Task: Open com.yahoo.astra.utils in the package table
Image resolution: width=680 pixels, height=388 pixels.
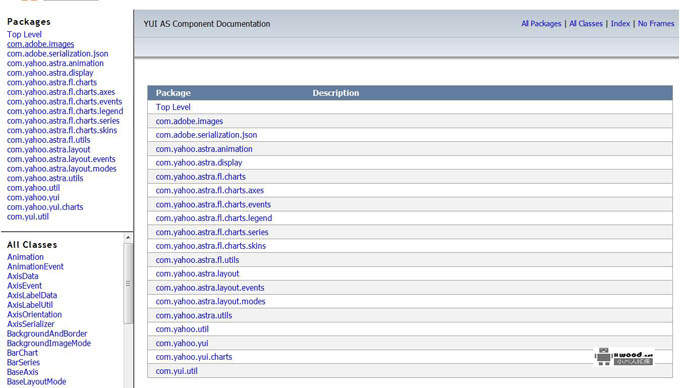Action: (x=194, y=316)
